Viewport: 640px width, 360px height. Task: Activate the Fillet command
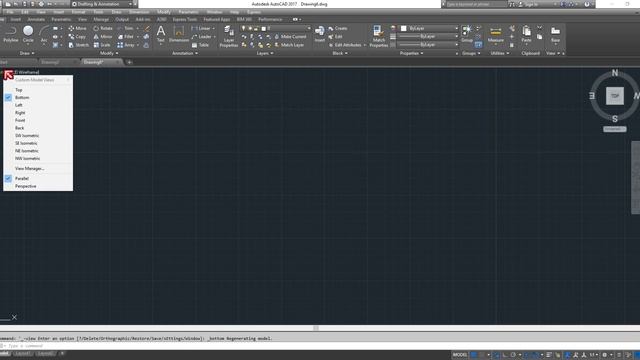pyautogui.click(x=125, y=37)
